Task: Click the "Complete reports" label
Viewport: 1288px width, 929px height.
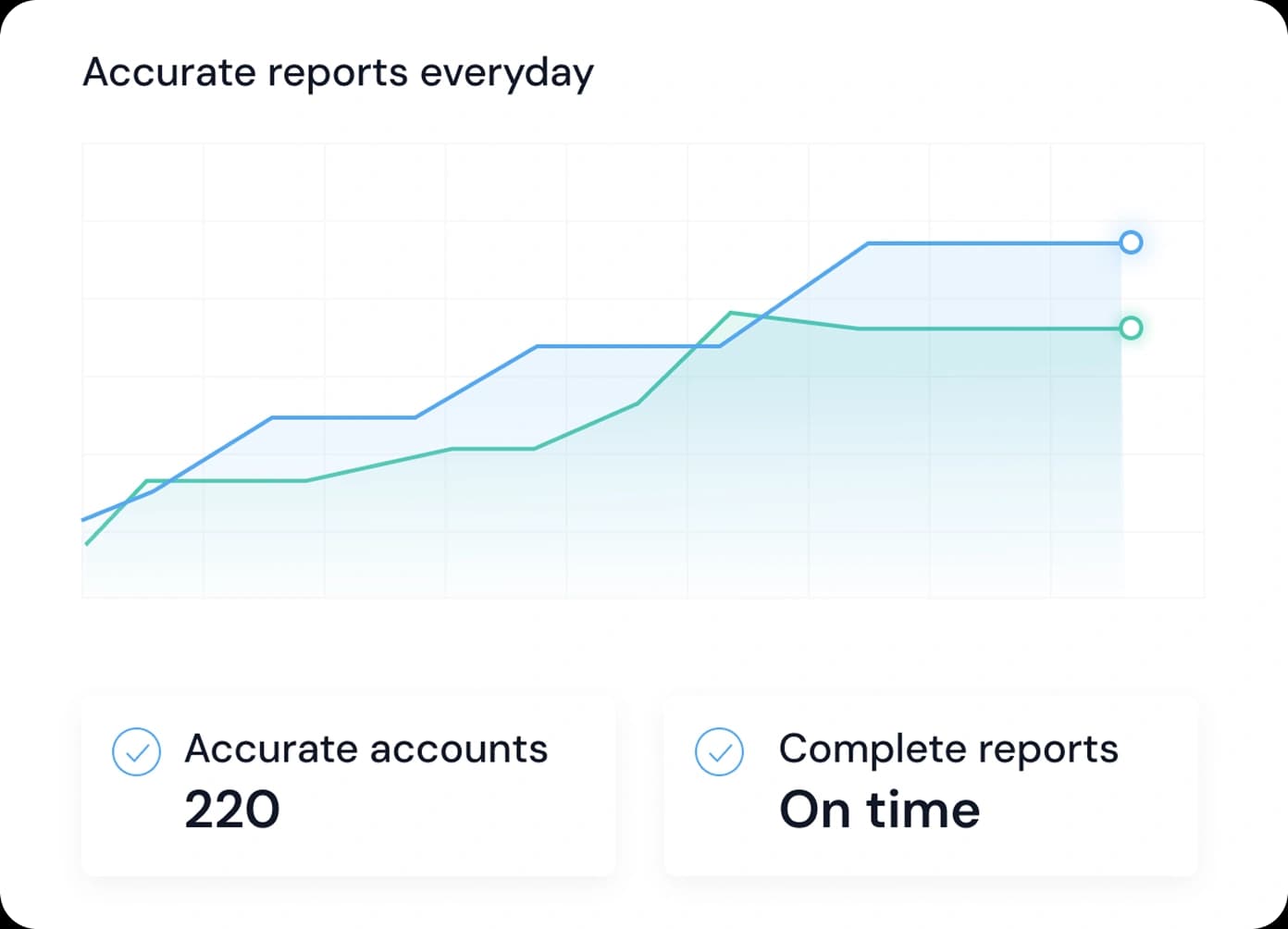Action: [x=947, y=749]
